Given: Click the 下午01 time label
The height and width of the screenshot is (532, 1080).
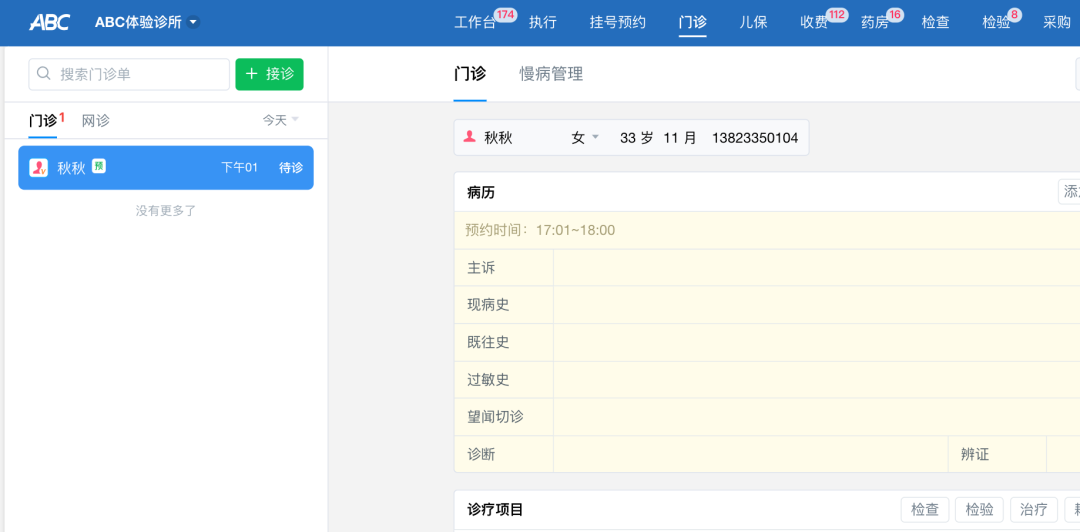Looking at the screenshot, I should [239, 167].
